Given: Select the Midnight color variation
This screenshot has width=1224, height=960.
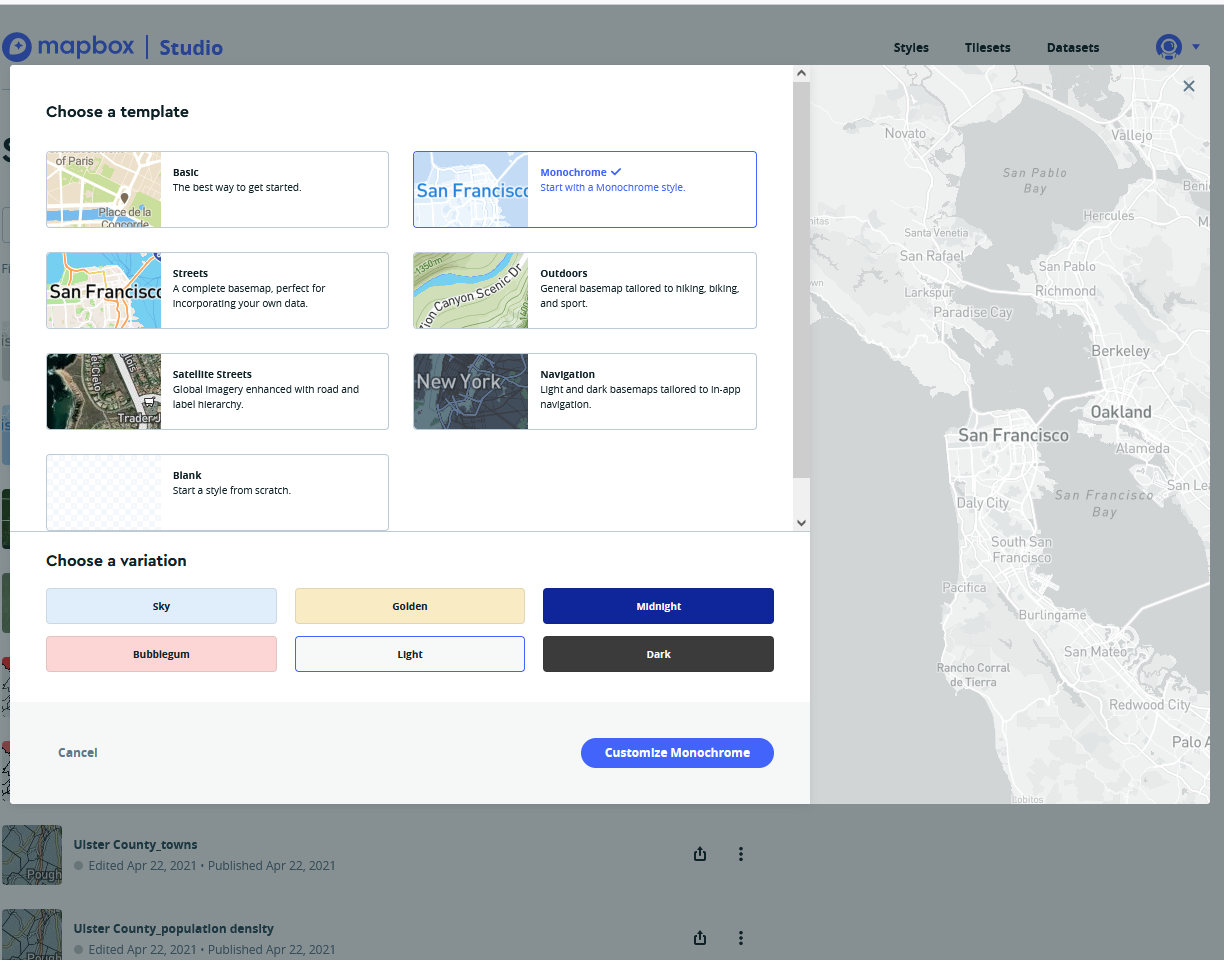Looking at the screenshot, I should pos(658,606).
